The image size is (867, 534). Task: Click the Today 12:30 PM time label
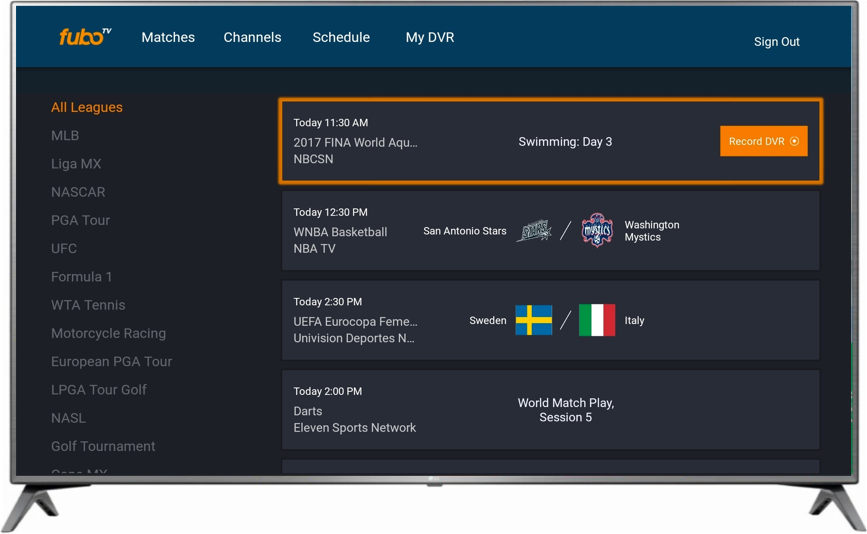(330, 212)
